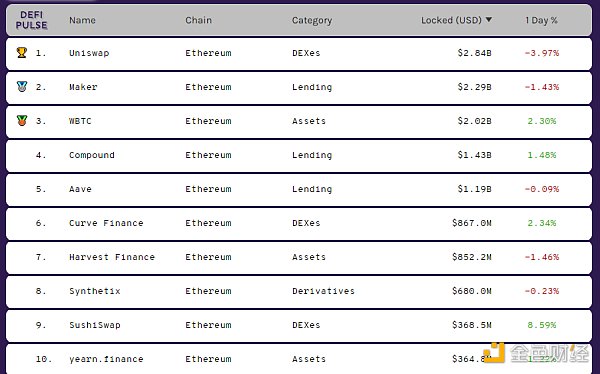Select the Synthetix row
Screen dimensions: 600x374
point(299,291)
